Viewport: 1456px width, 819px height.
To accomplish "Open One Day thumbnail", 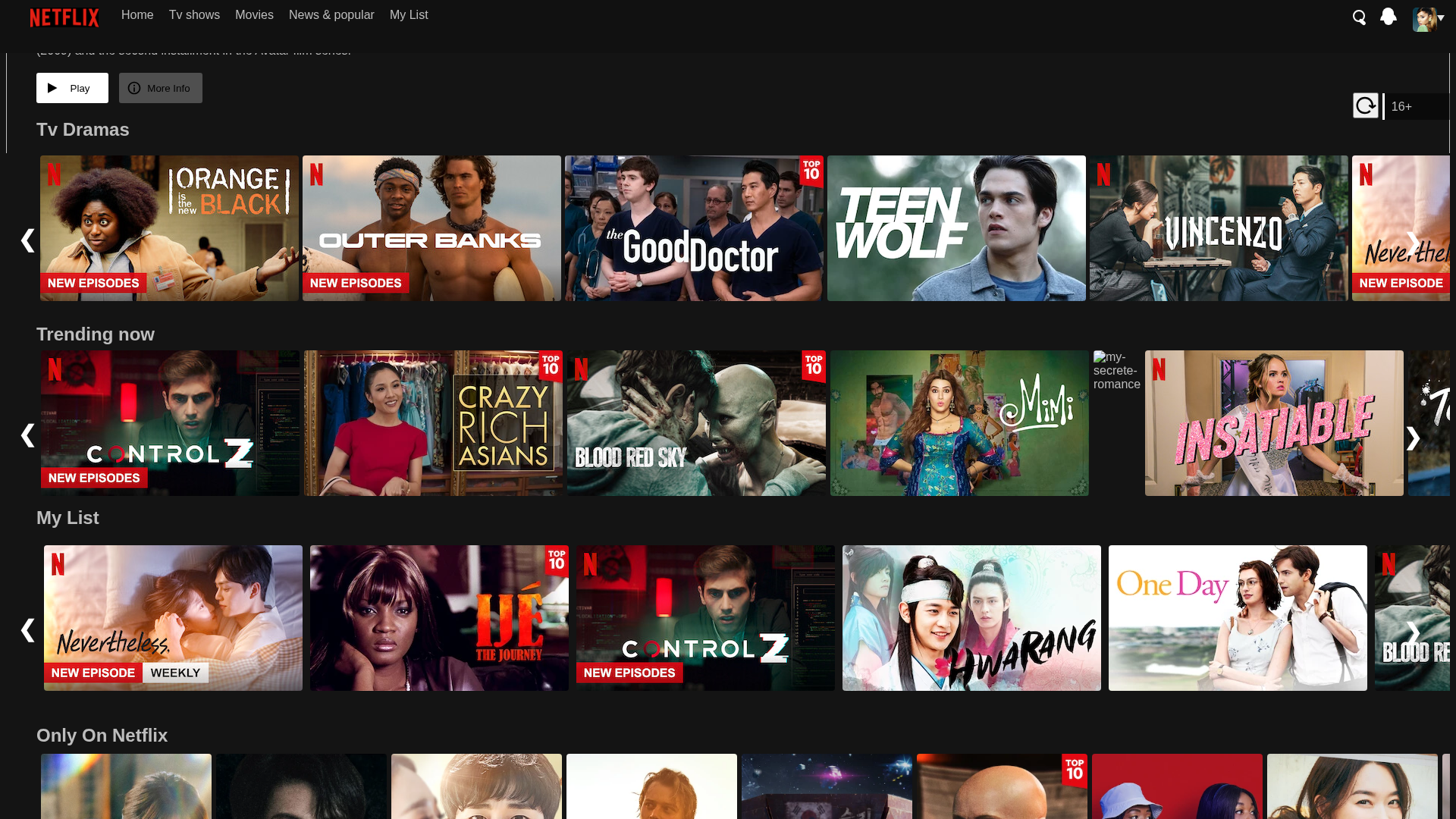I will (x=1238, y=618).
